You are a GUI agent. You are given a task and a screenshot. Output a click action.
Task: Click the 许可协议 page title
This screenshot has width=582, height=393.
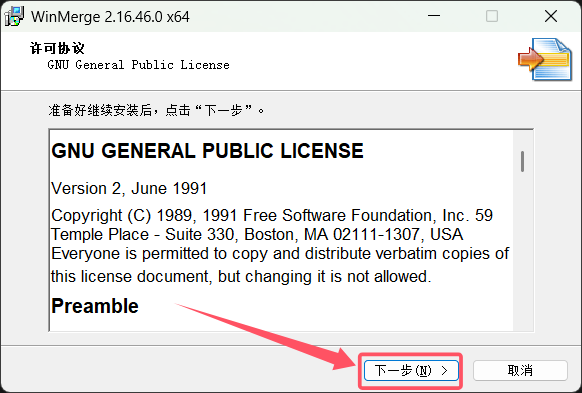[57, 48]
